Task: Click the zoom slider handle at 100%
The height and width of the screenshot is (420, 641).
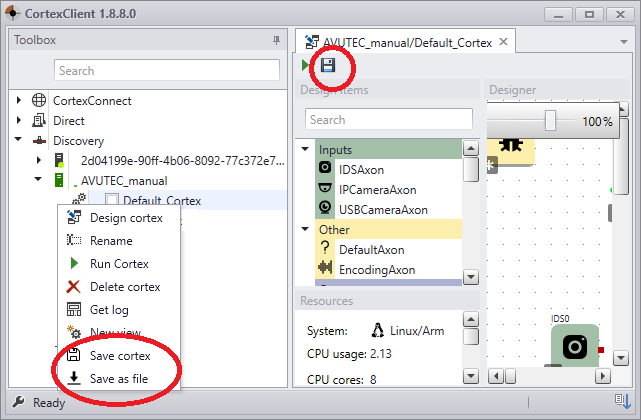Action: tap(550, 121)
